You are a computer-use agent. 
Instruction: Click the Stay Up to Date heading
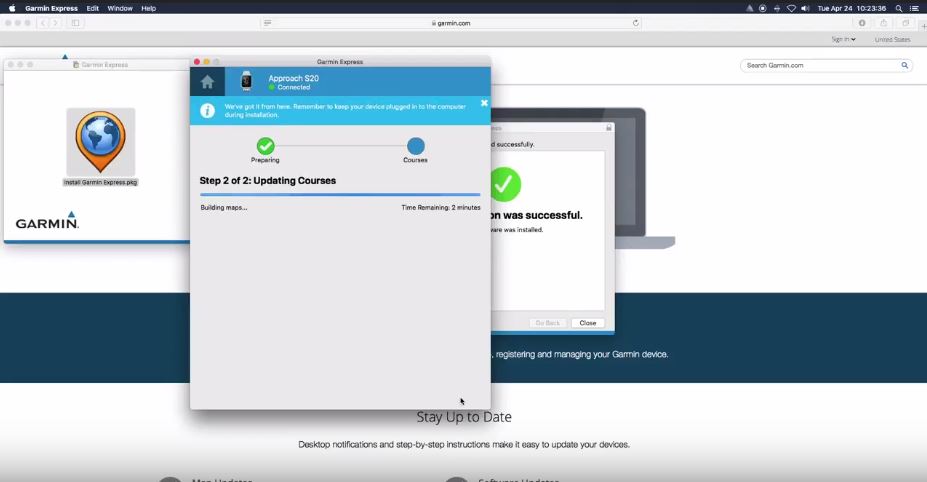(464, 417)
